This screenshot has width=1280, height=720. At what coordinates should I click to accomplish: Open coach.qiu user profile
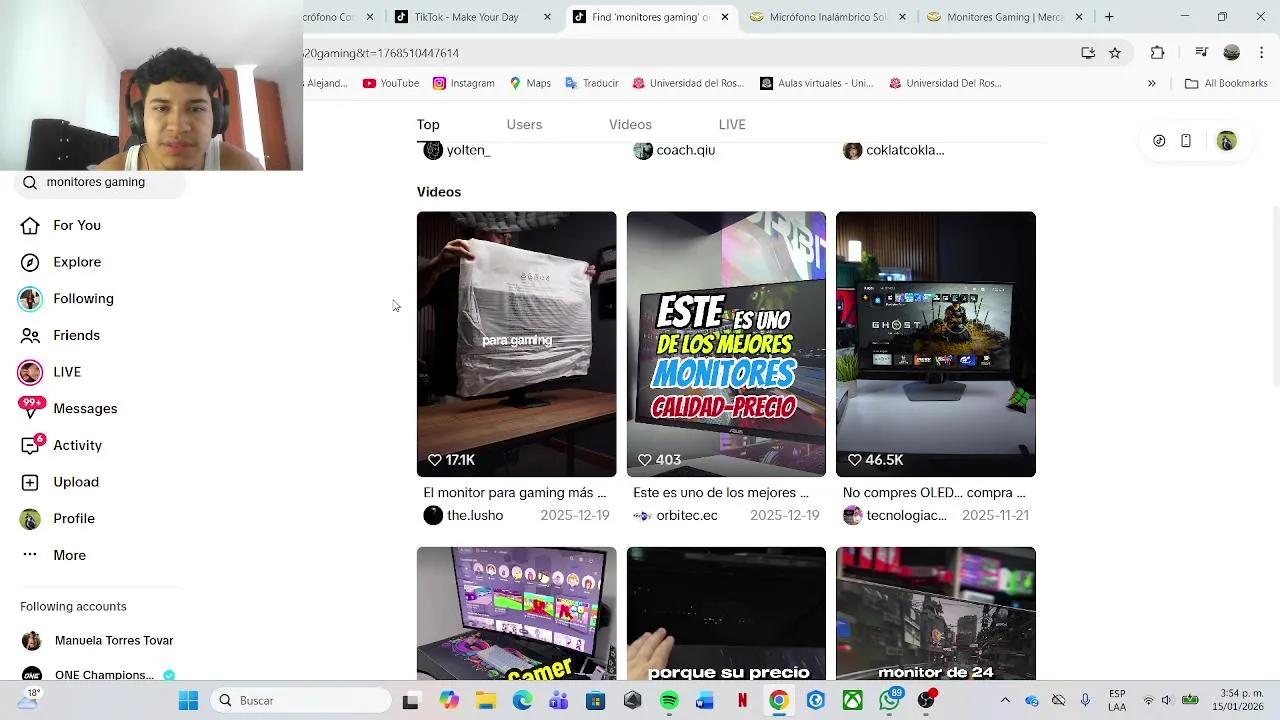pyautogui.click(x=674, y=150)
